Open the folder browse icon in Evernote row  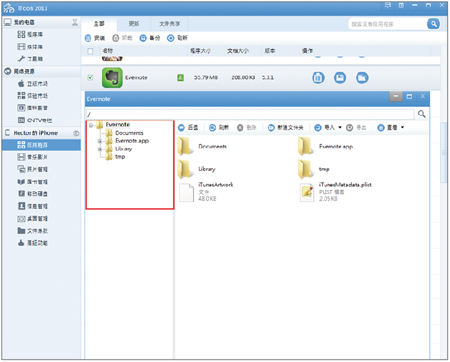pos(362,78)
